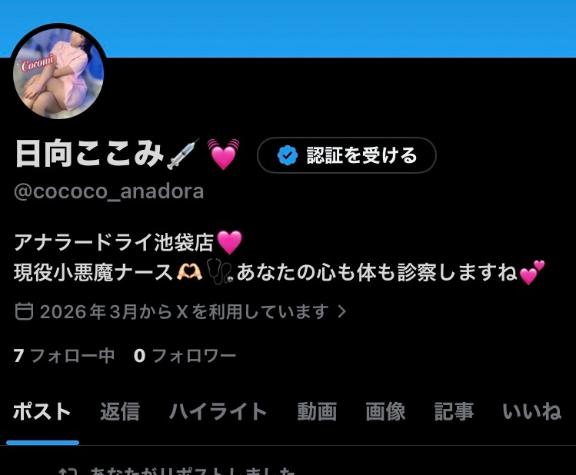Switch to the 記事 tab
The height and width of the screenshot is (475, 576).
pyautogui.click(x=454, y=411)
